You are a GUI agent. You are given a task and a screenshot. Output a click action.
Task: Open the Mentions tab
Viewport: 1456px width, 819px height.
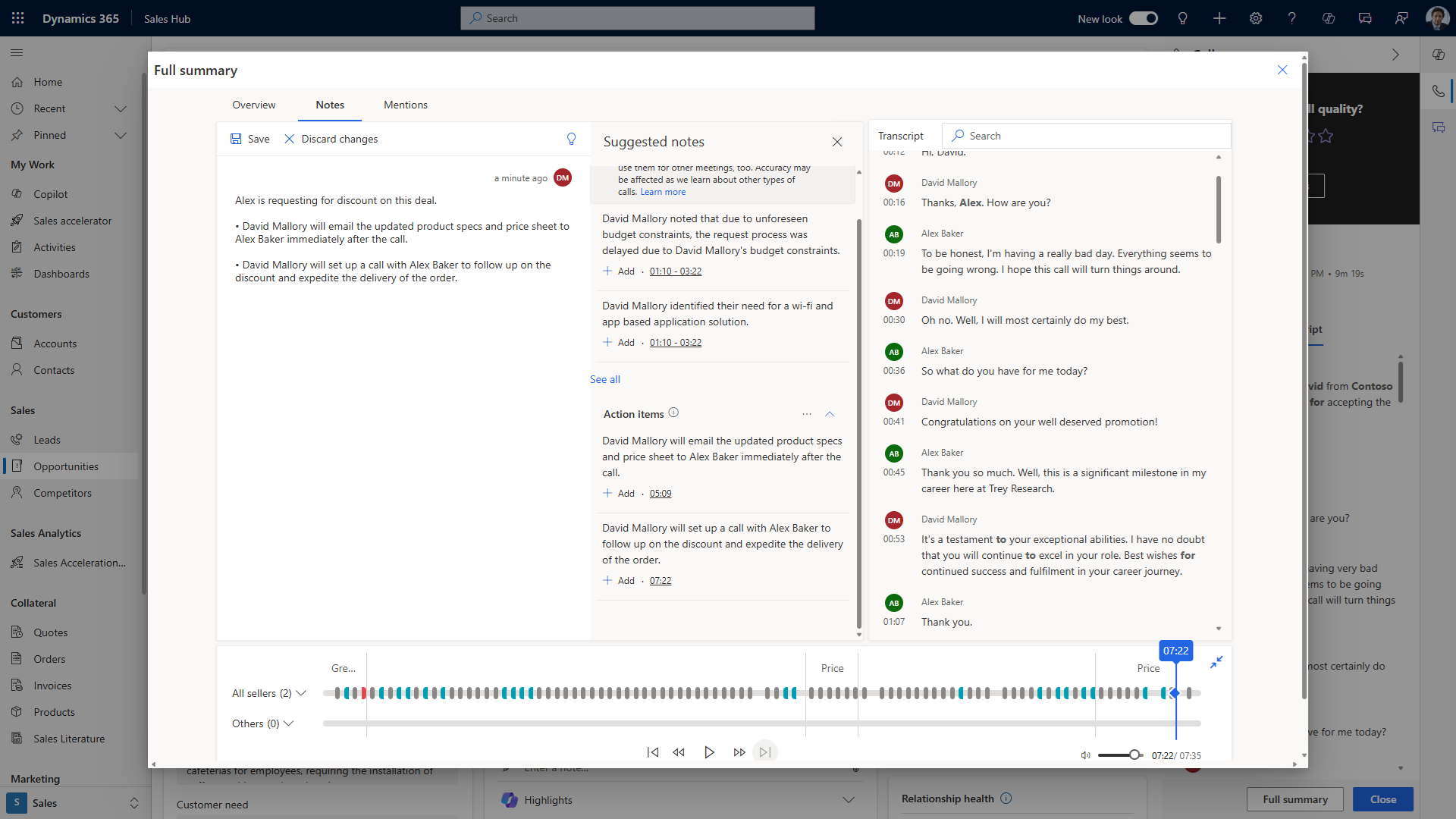click(406, 105)
